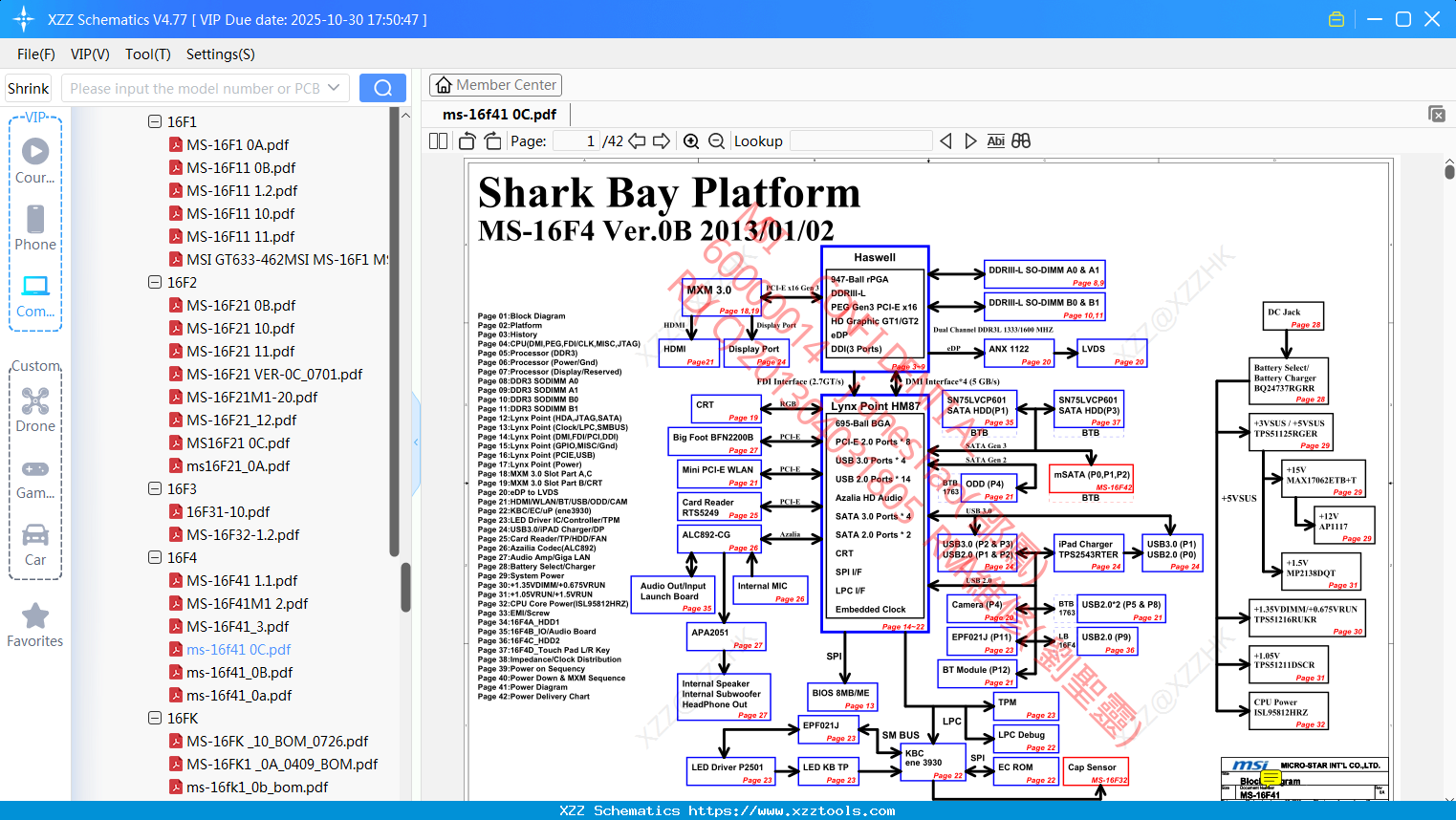Open the Course category in the sidebar
Screen dimensions: 1456x820
tap(35, 161)
